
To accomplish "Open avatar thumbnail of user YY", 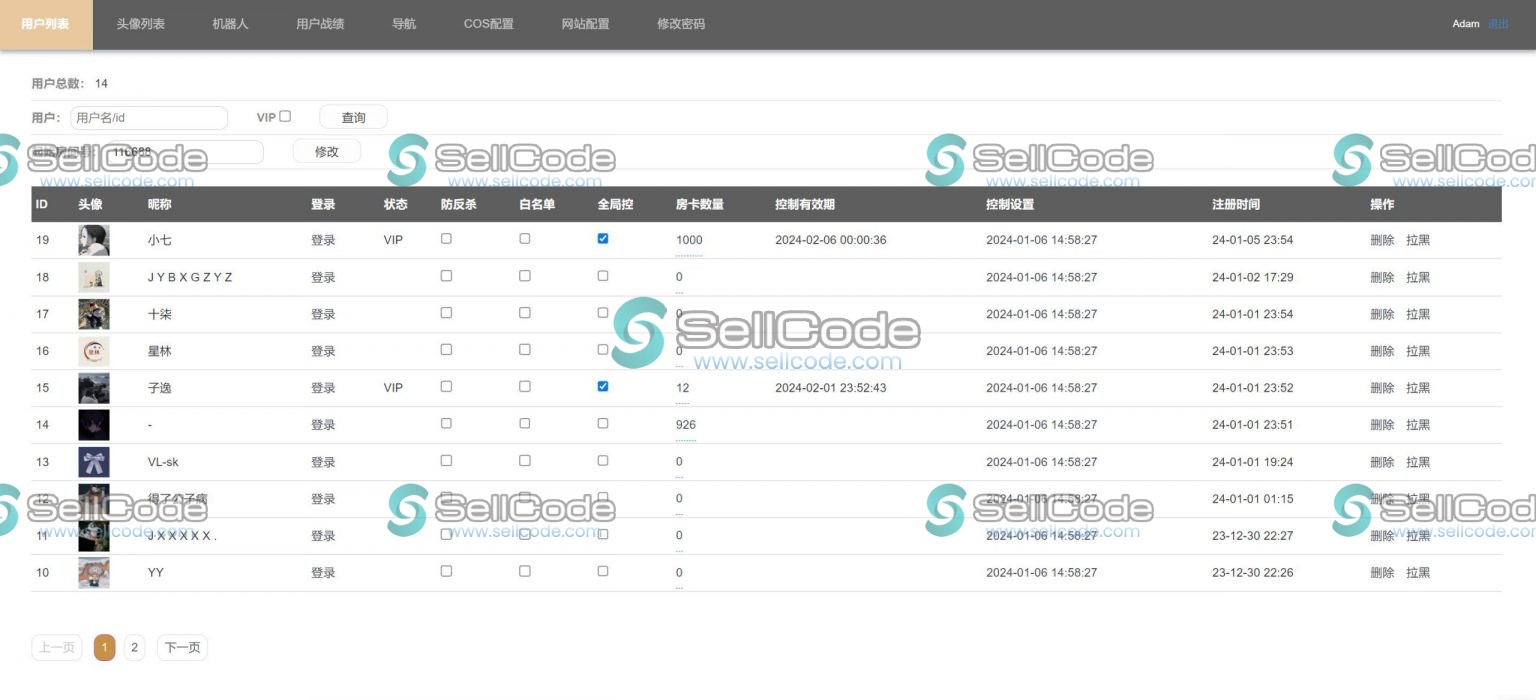I will point(94,573).
